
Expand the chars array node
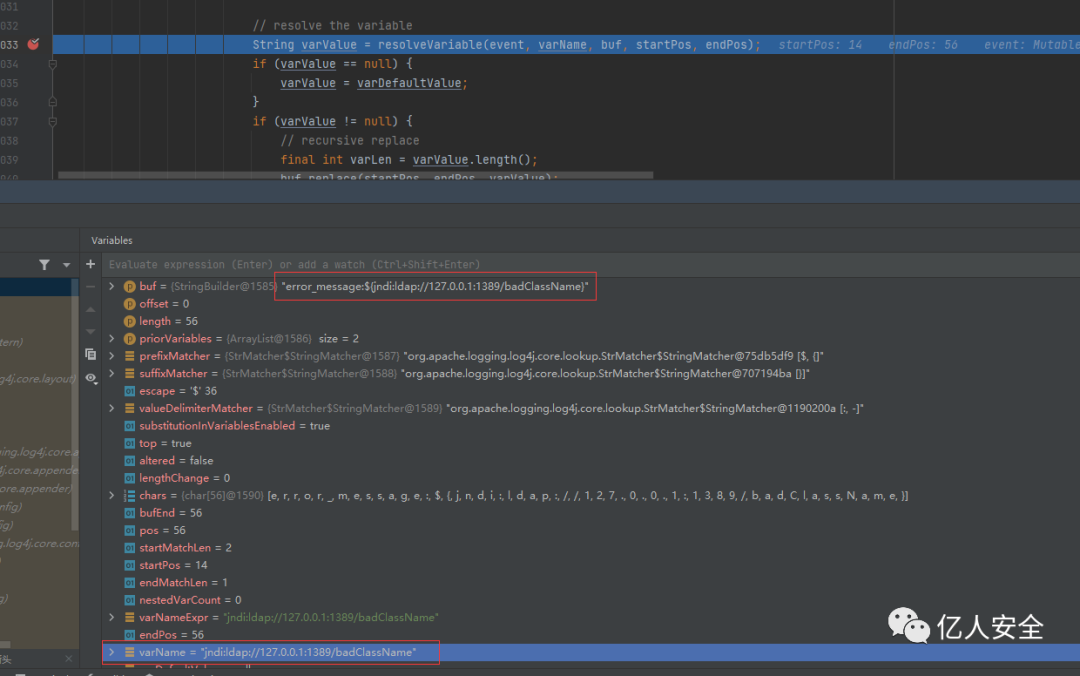pyautogui.click(x=112, y=495)
